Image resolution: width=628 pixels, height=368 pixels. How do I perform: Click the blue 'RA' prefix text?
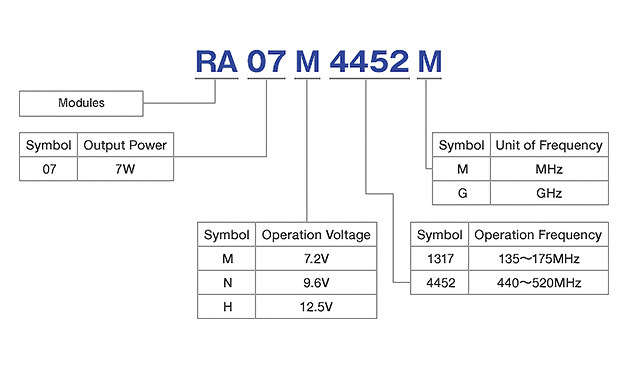point(216,62)
